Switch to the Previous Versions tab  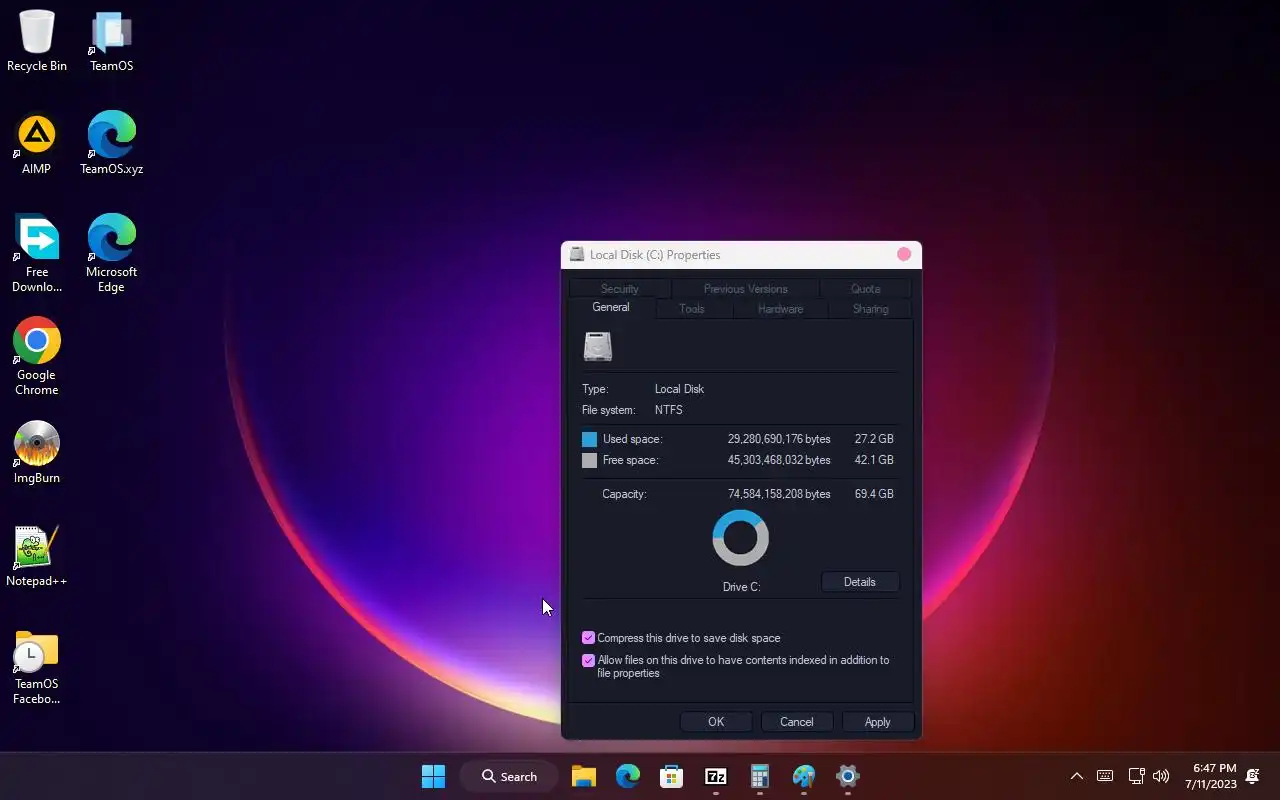(x=746, y=289)
